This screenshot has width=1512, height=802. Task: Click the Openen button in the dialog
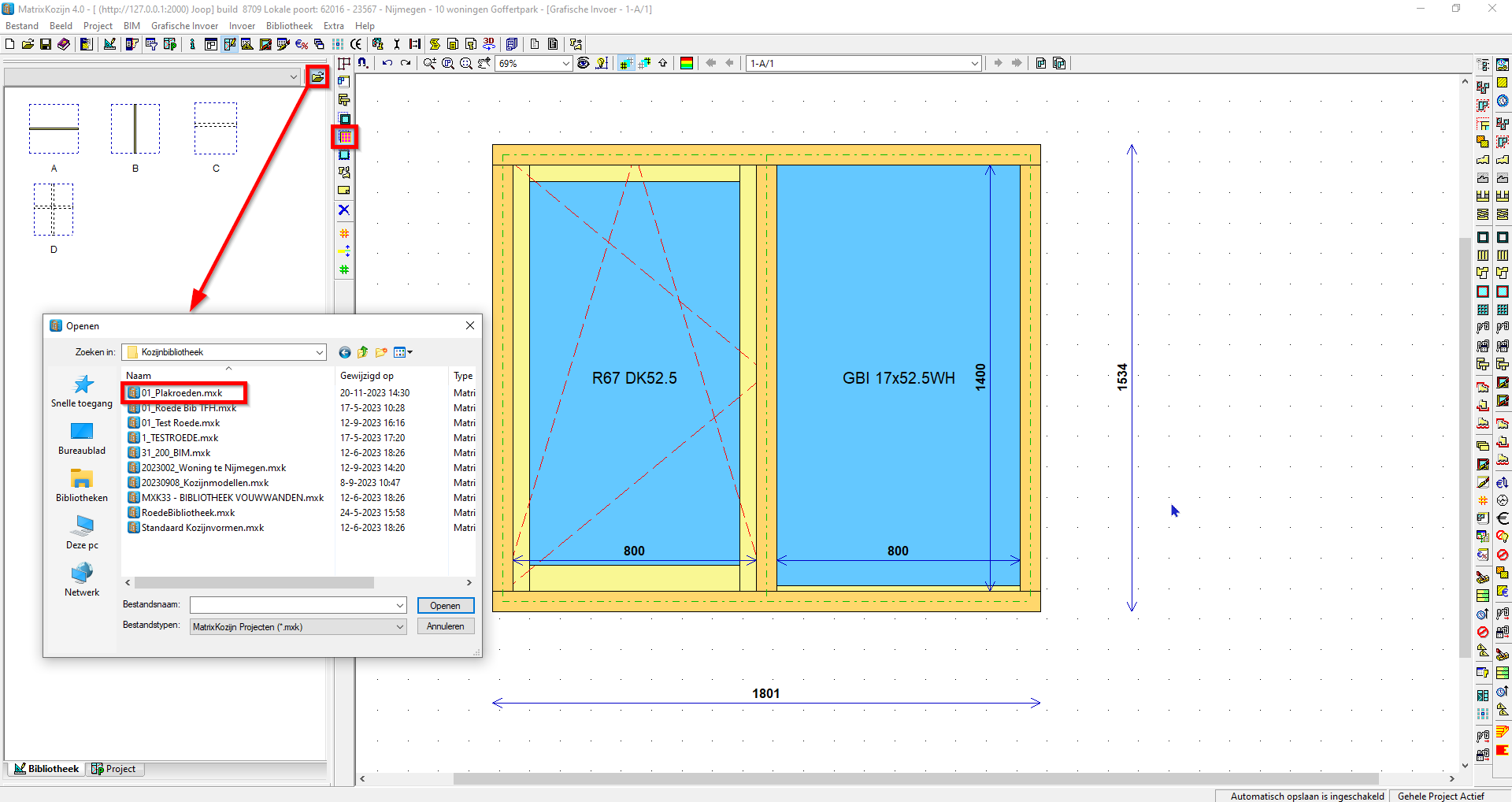446,605
